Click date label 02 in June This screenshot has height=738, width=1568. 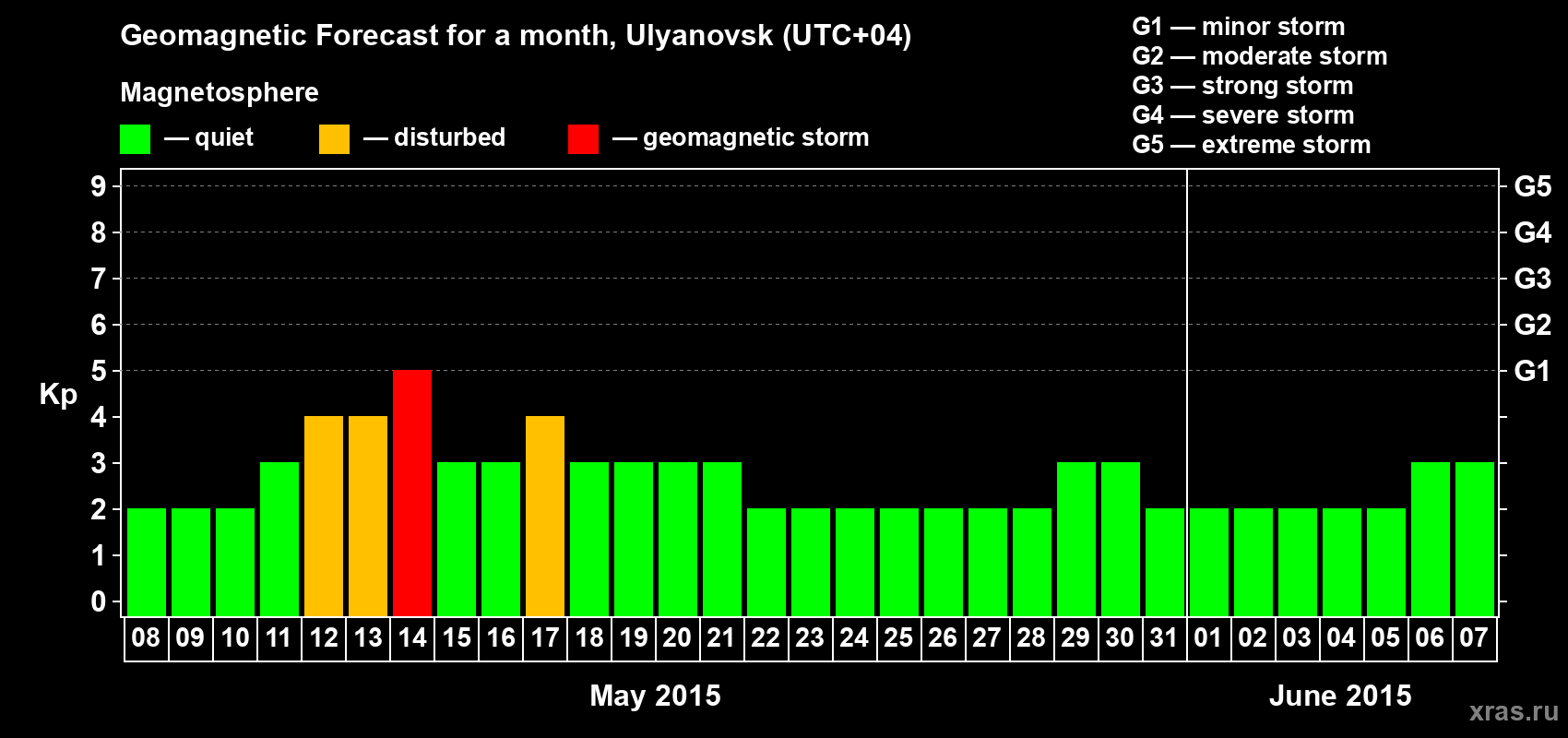(x=1253, y=637)
